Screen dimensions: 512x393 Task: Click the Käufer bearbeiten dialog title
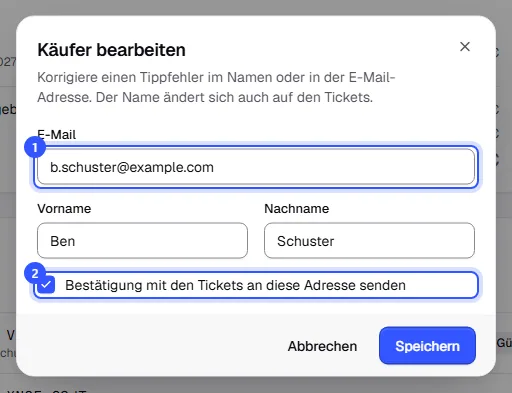tap(111, 50)
